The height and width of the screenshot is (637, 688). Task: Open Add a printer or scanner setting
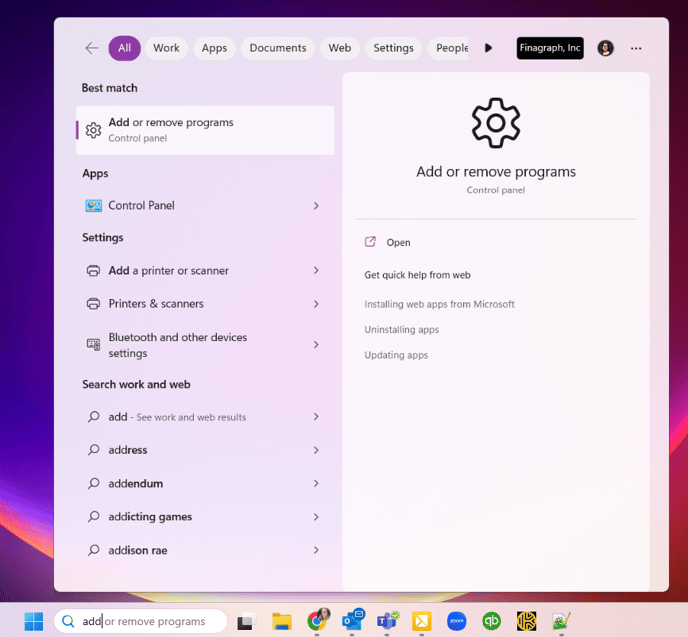(205, 271)
